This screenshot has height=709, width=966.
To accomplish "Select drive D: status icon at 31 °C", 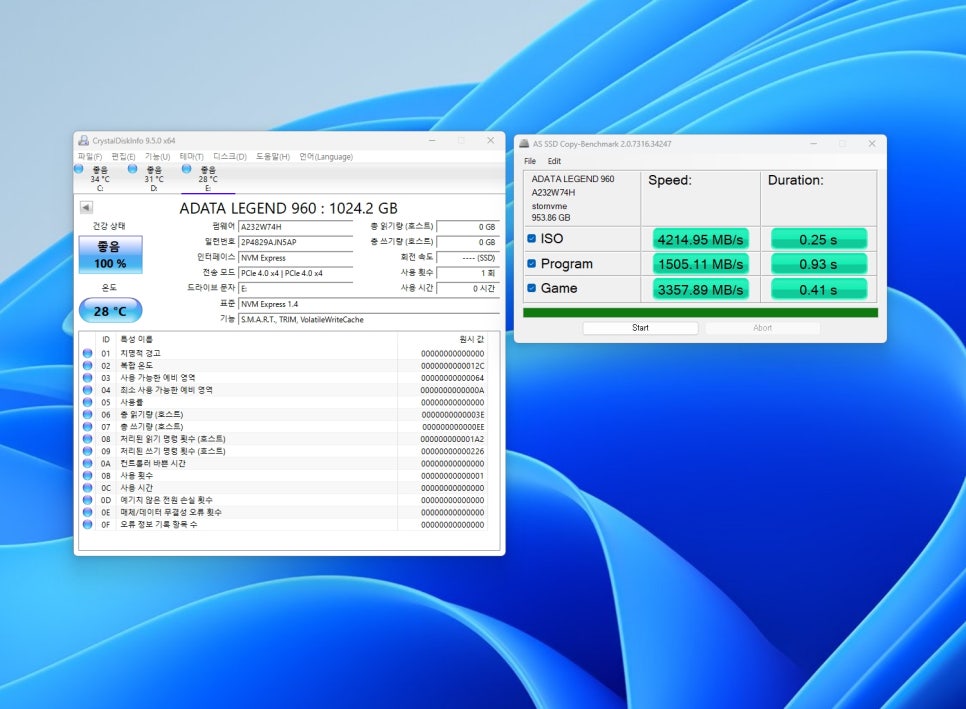I will tap(133, 169).
